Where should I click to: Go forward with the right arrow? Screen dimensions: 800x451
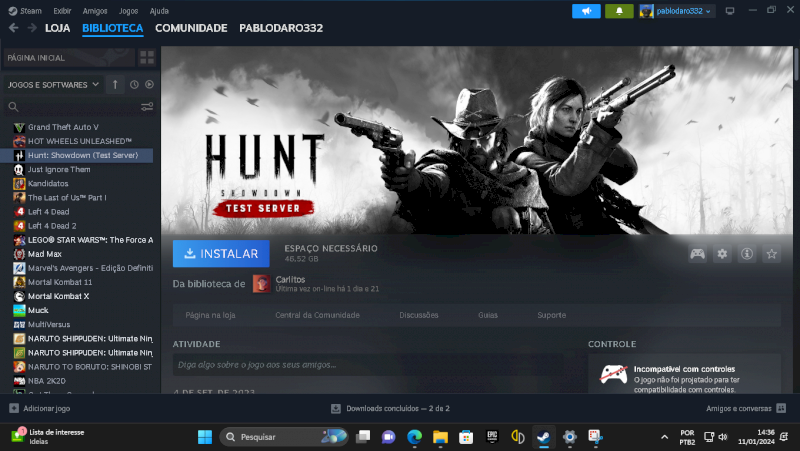click(32, 28)
